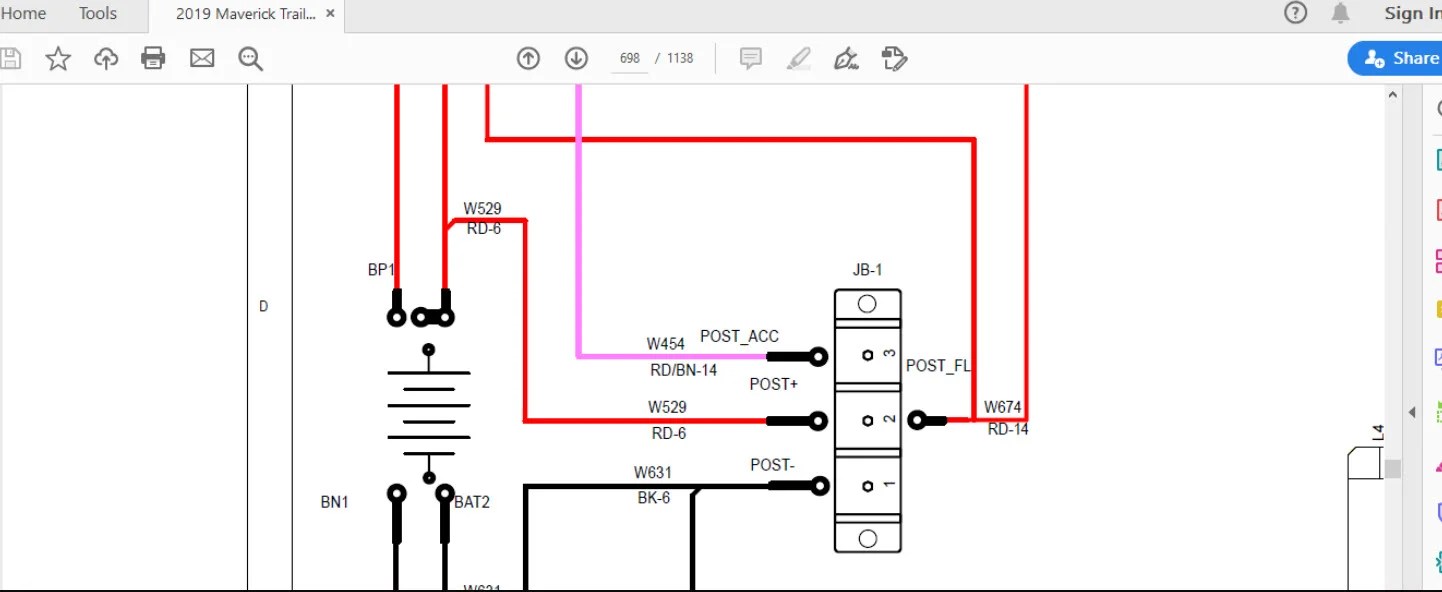Click the total page count 1138
The height and width of the screenshot is (592, 1442).
tap(680, 59)
